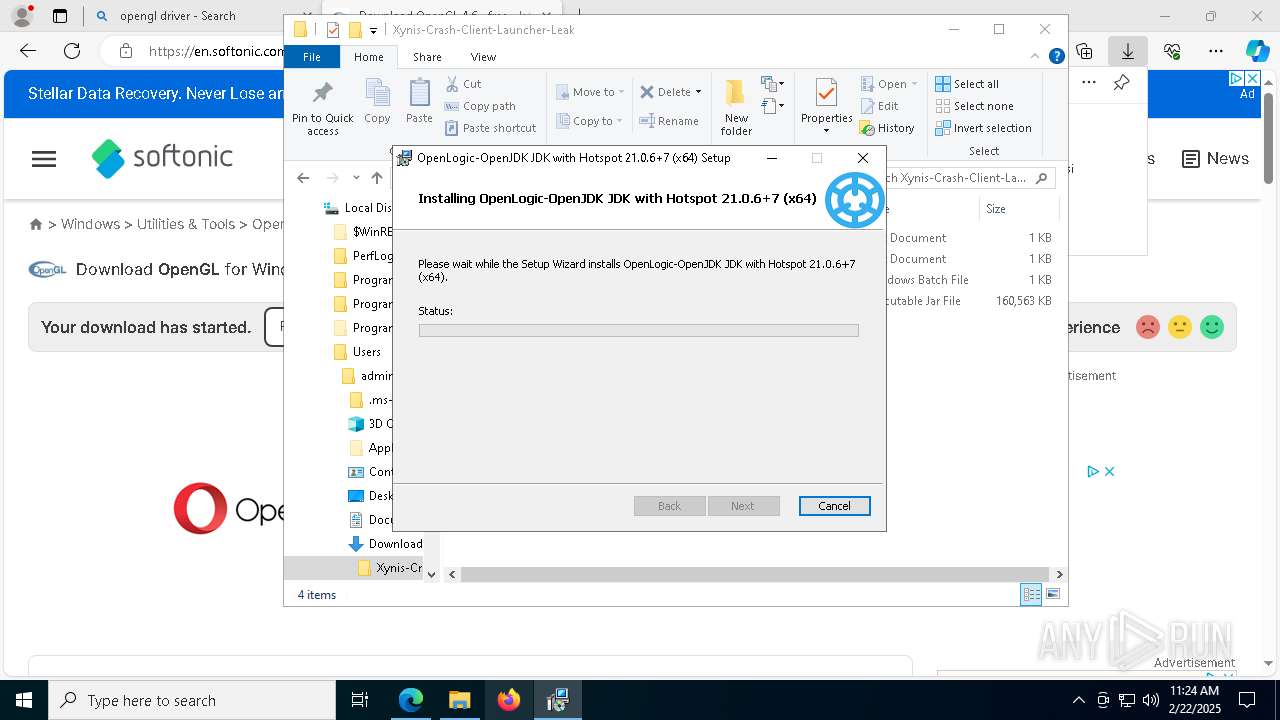Click Select none in Explorer ribbon
This screenshot has width=1280, height=720.
pyautogui.click(x=974, y=106)
